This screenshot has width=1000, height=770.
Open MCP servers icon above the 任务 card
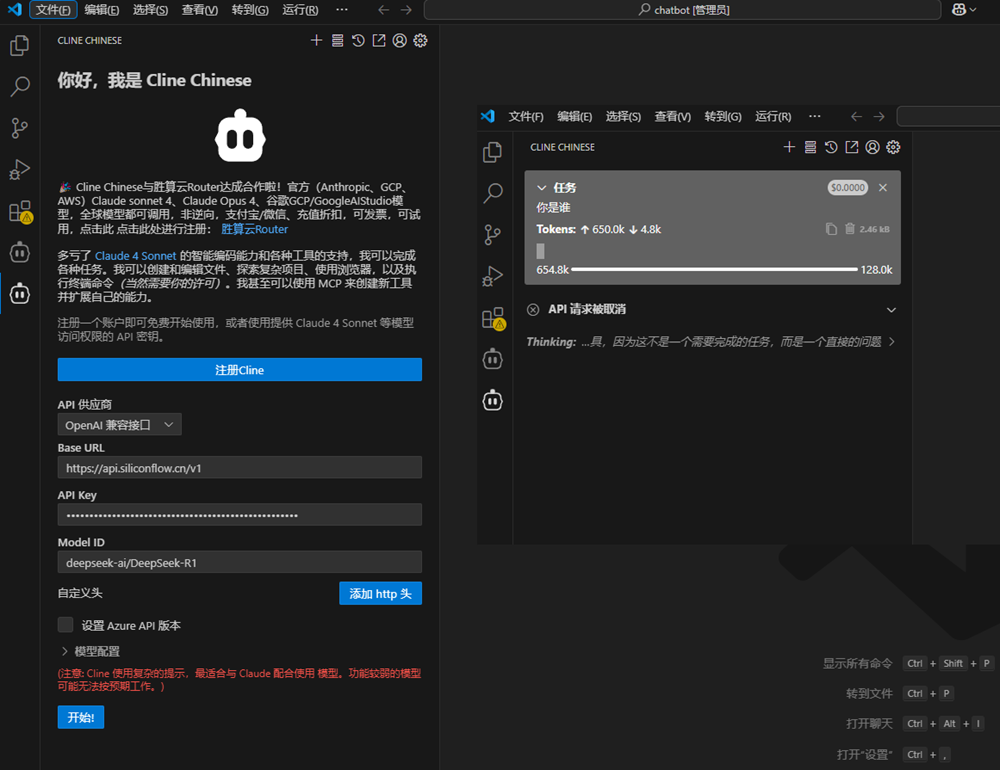810,147
